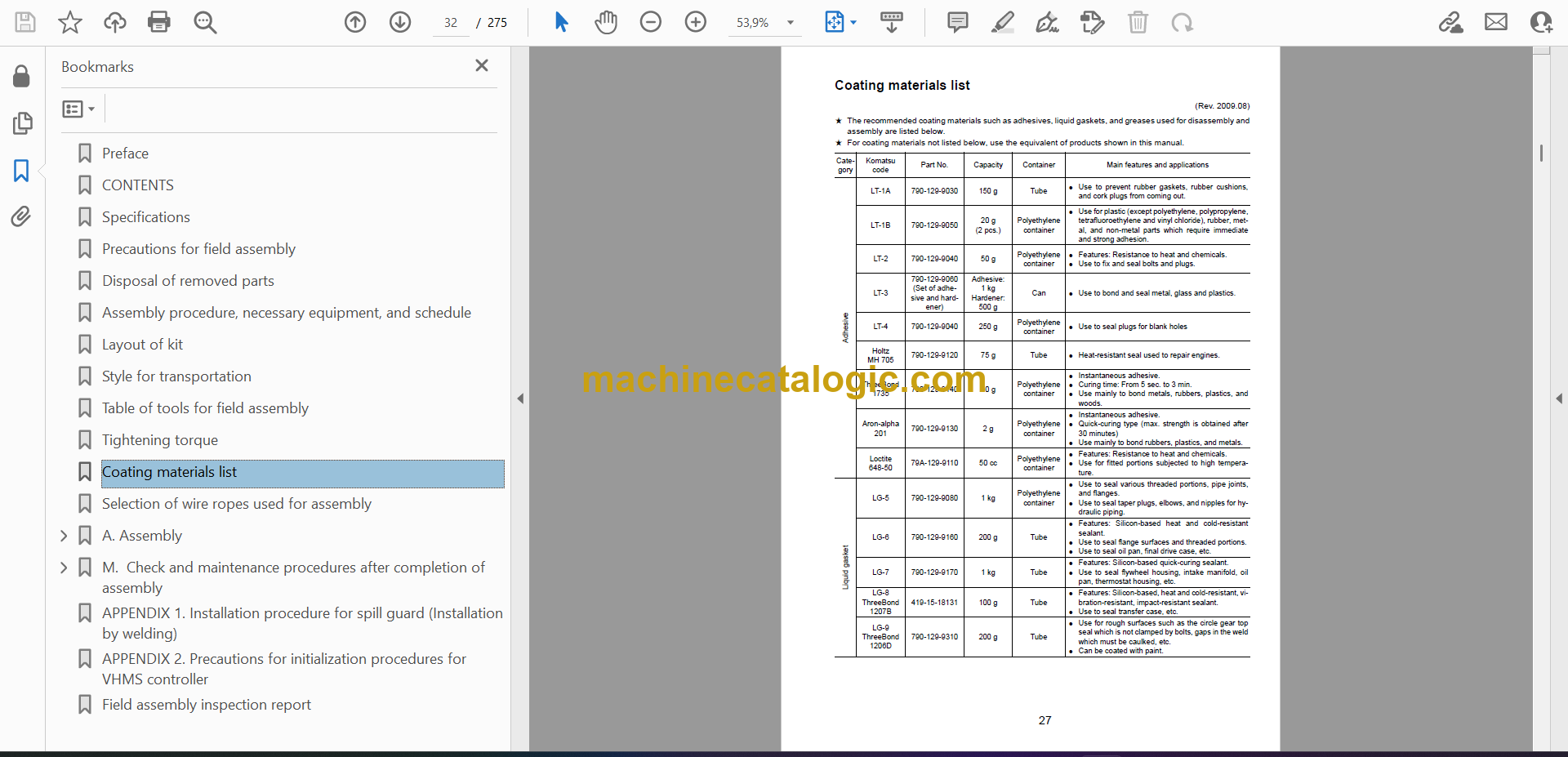Click the fit page view icon

(834, 22)
